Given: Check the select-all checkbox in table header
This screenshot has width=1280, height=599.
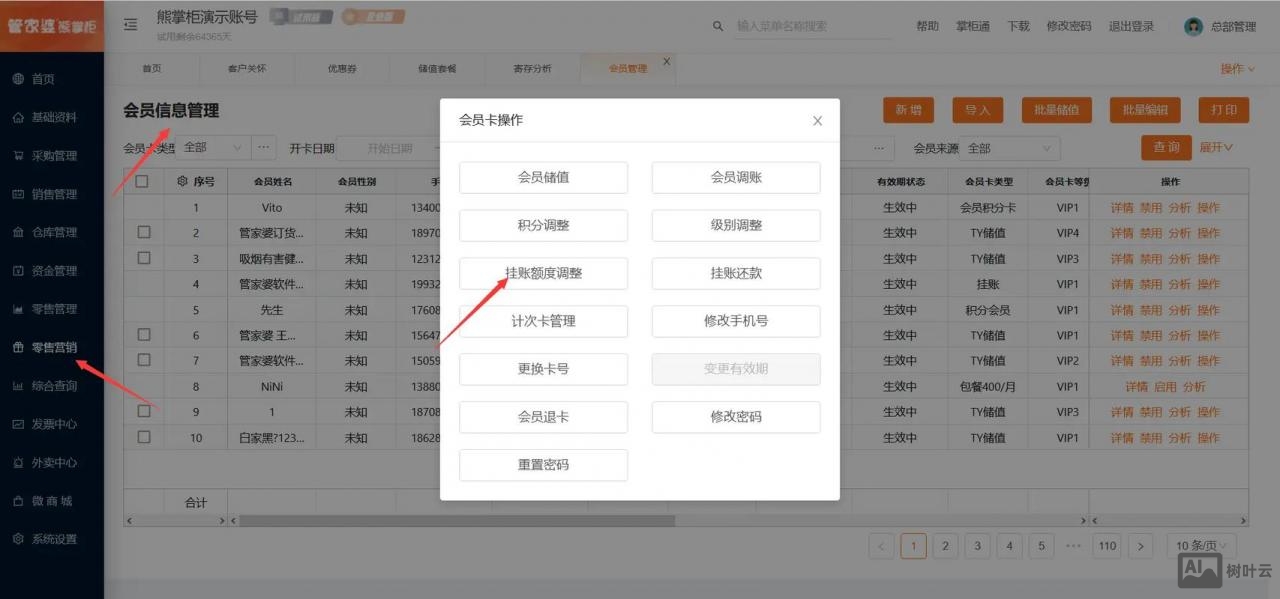Looking at the screenshot, I should coord(141,181).
